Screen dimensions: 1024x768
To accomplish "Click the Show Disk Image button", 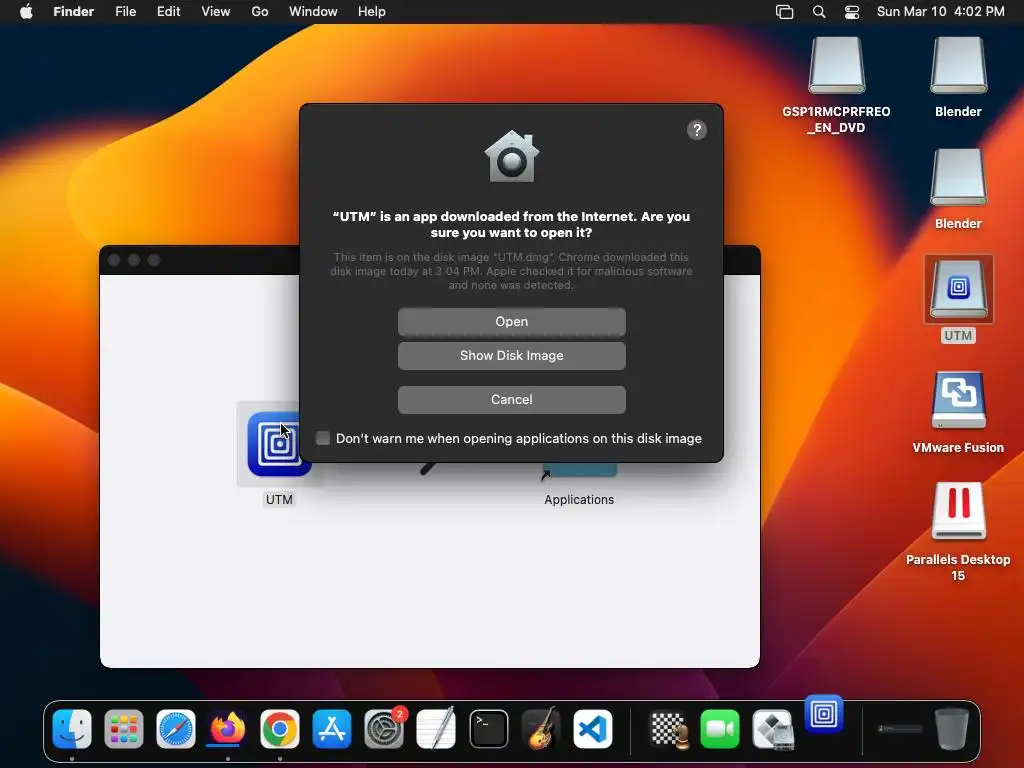I will (511, 356).
